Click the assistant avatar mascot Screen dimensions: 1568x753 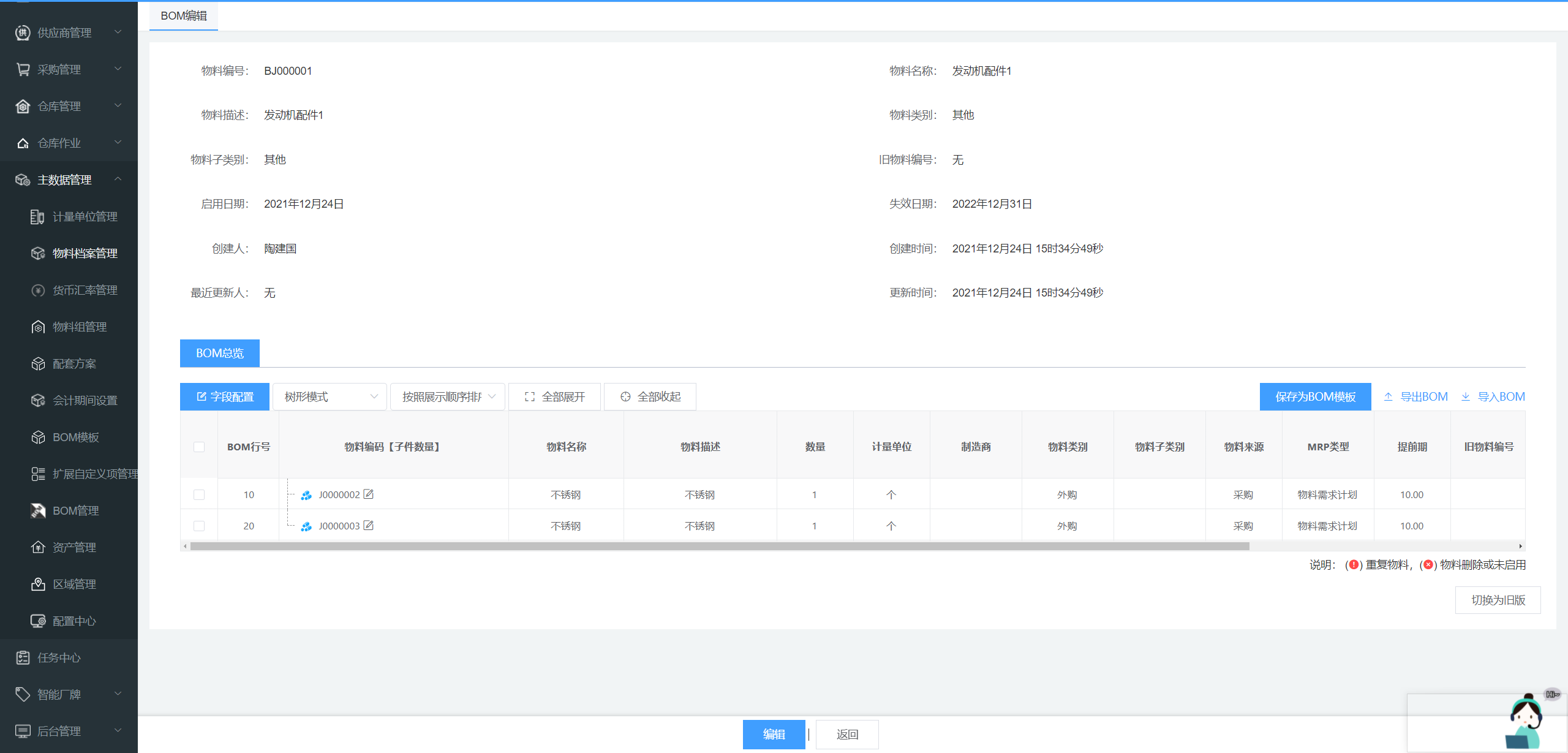coord(1525,721)
